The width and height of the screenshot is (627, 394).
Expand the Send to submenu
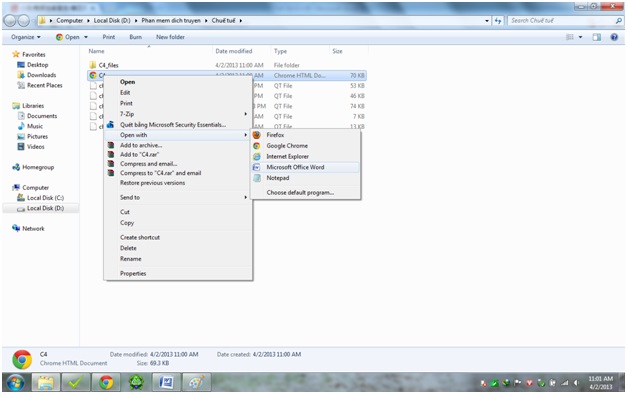(x=178, y=197)
